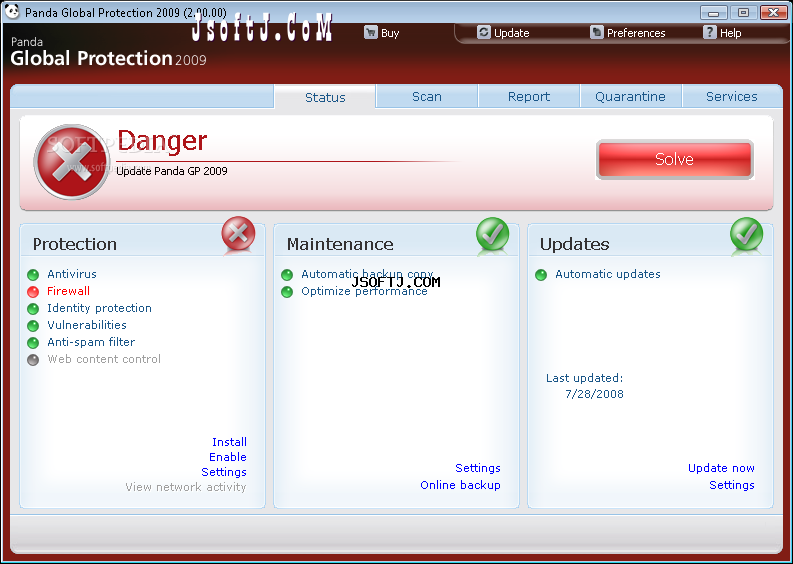
Task: Open Settings link in Protection panel
Action: (x=224, y=472)
